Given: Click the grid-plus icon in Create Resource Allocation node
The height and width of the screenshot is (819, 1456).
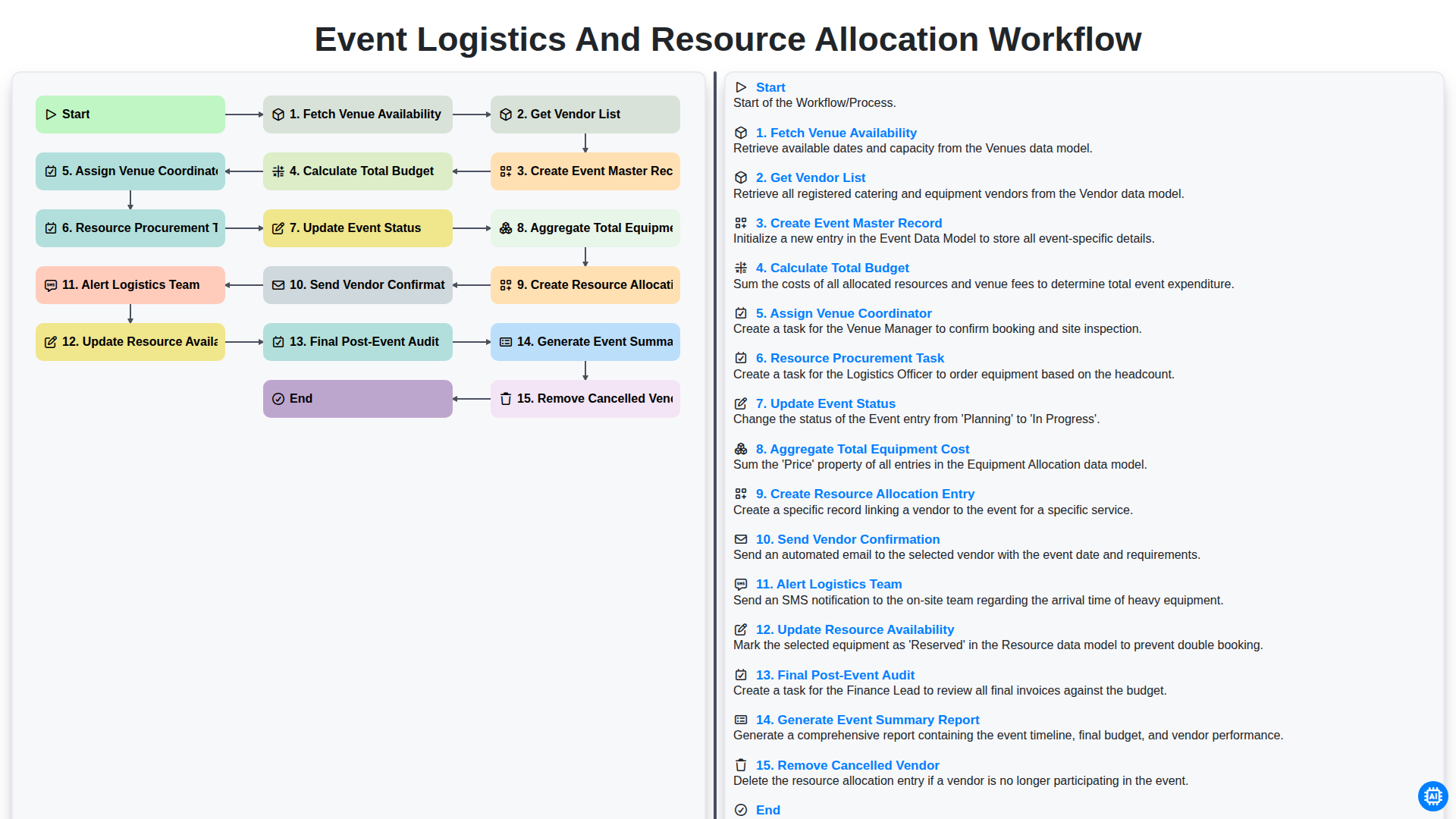Looking at the screenshot, I should pyautogui.click(x=506, y=285).
